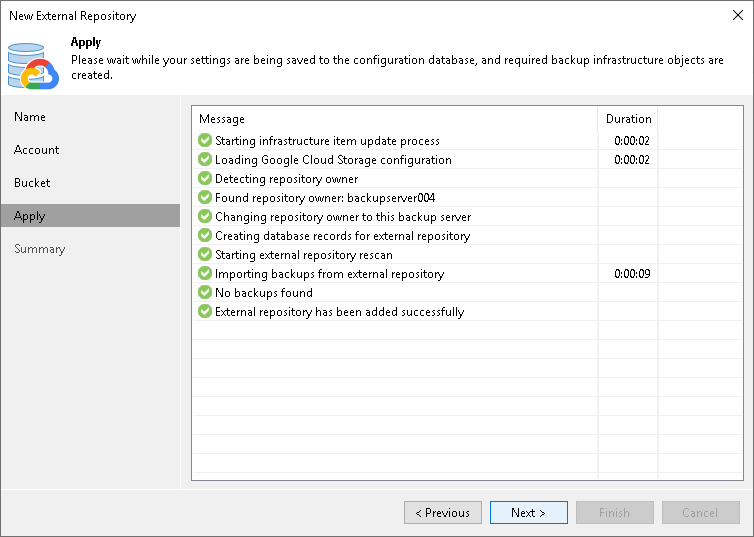Viewport: 754px width, 537px height.
Task: Click duration 0:00:02 of Loading Google Cloud row
Action: pyautogui.click(x=632, y=160)
